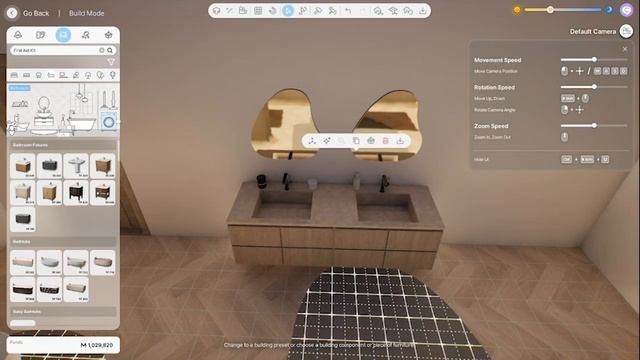Pick the first bathtub thumbnail

(23, 262)
